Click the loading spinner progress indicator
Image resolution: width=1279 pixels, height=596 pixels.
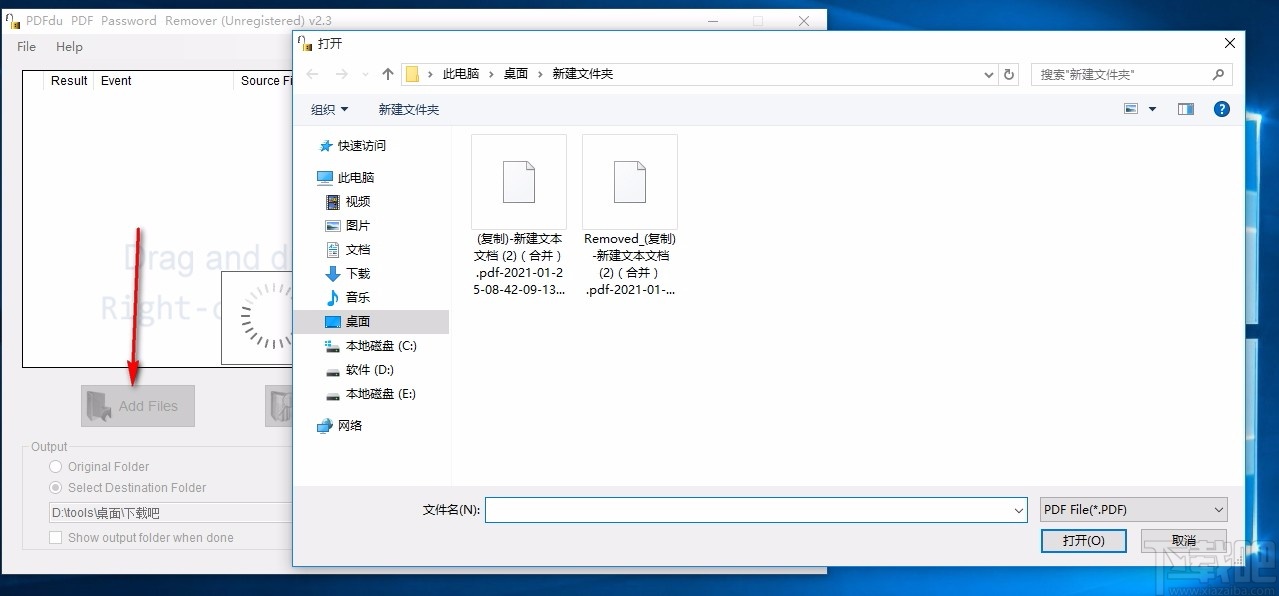(266, 318)
